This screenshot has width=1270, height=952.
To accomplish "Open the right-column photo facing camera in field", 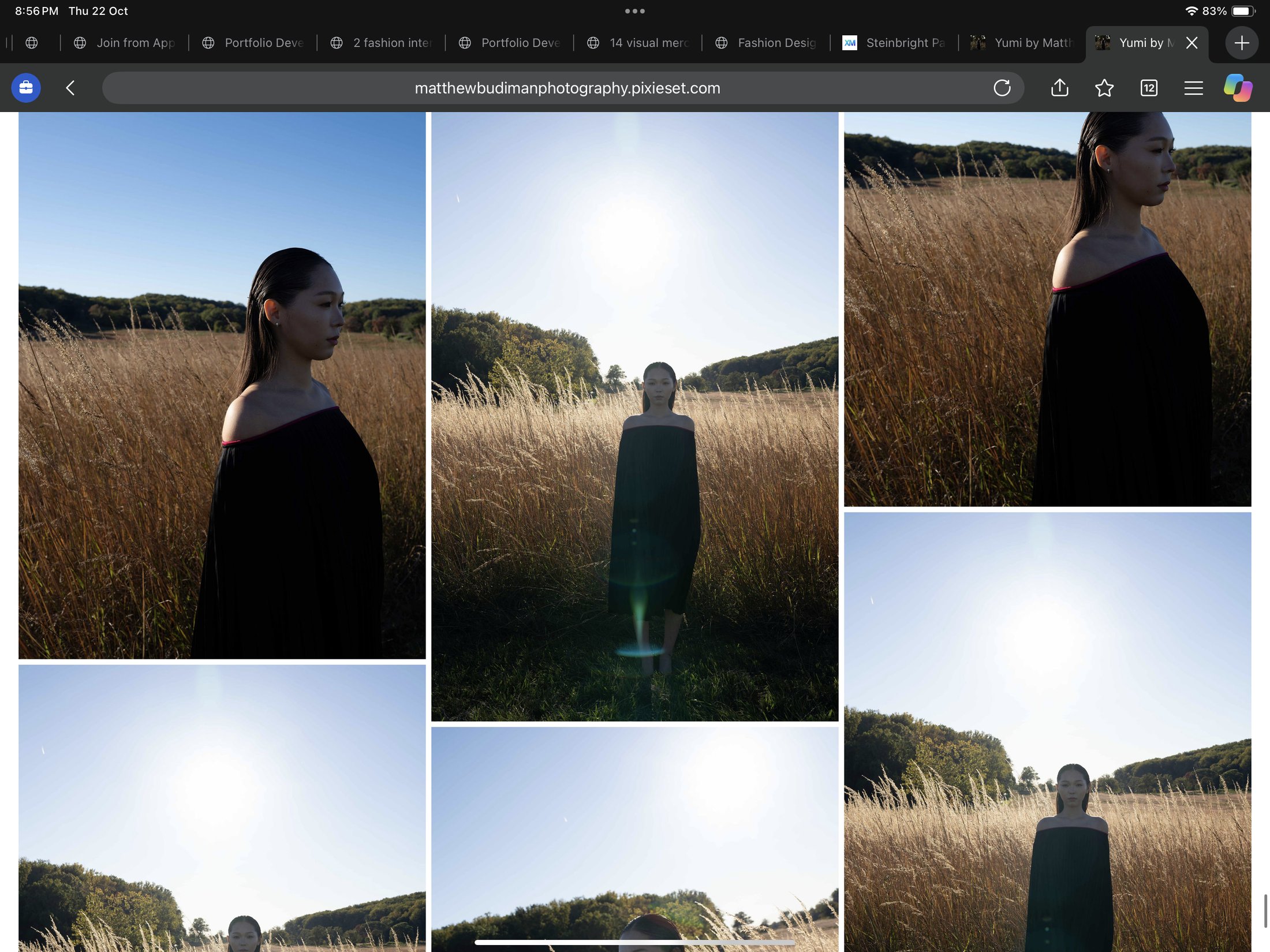I will [x=1048, y=732].
